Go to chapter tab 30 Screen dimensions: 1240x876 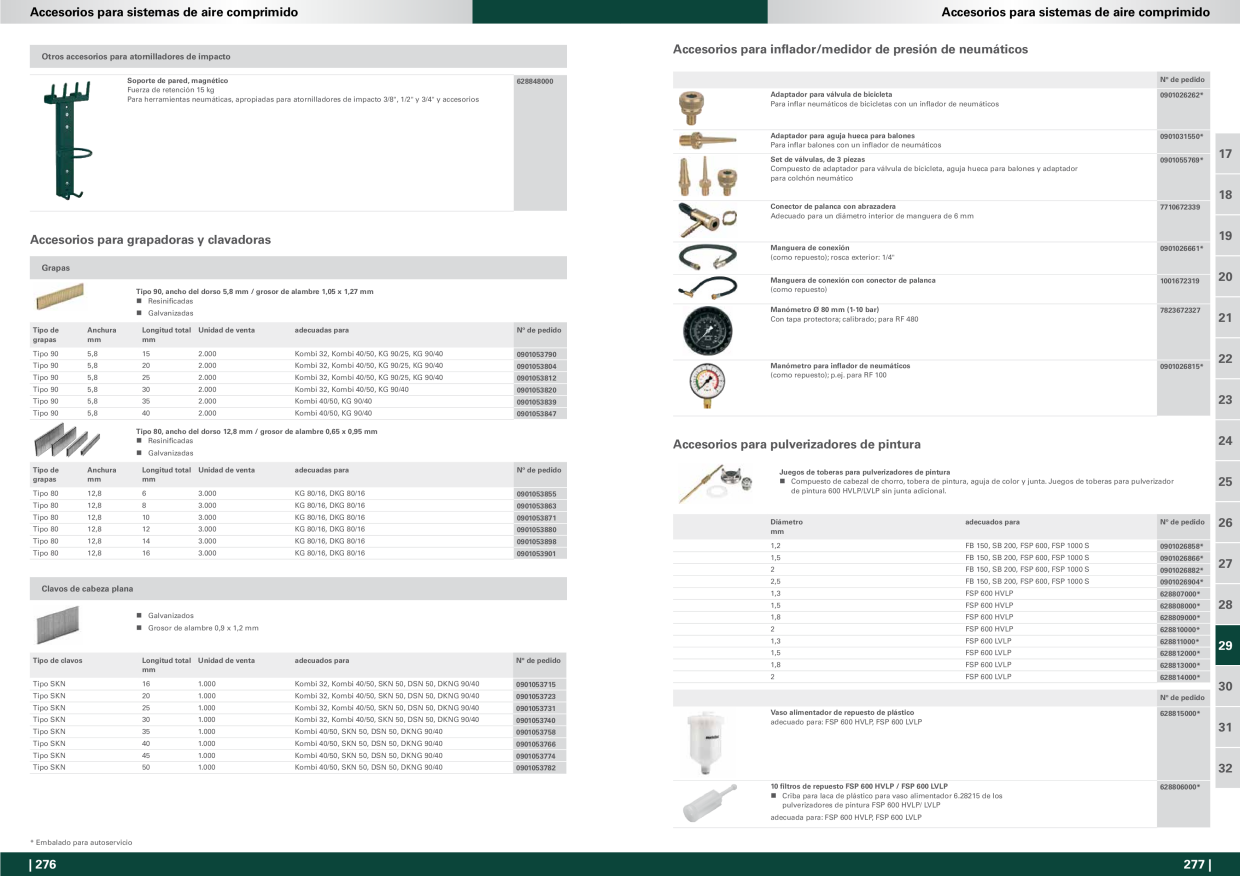pos(1225,687)
